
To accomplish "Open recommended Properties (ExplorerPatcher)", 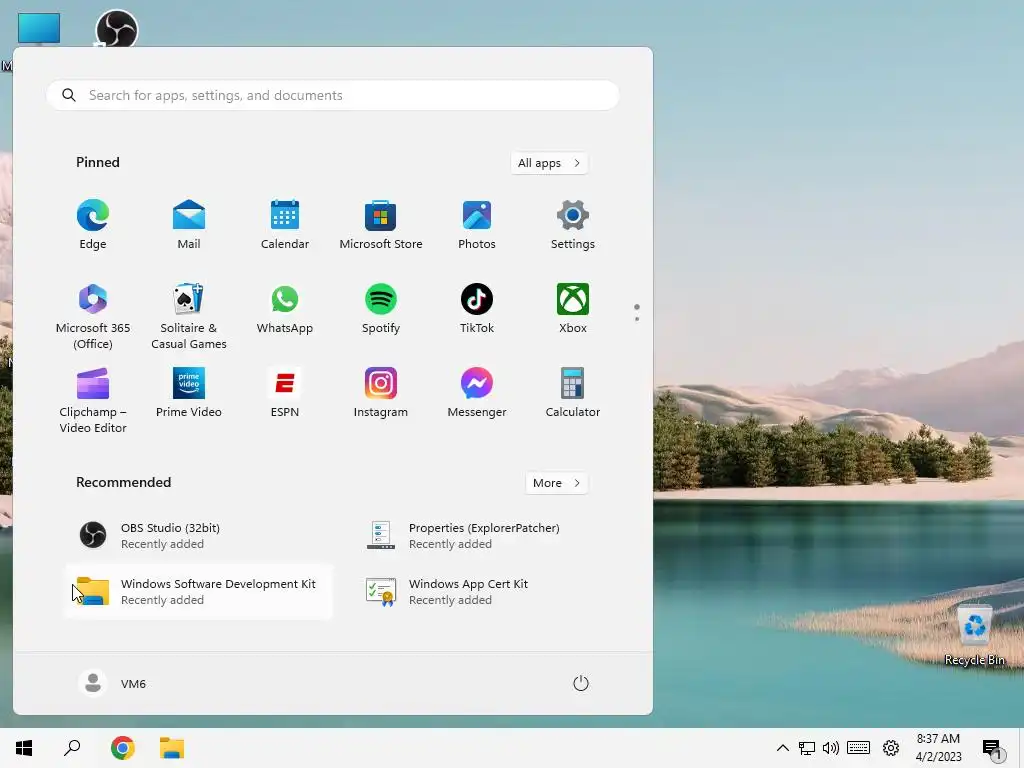I will [487, 536].
